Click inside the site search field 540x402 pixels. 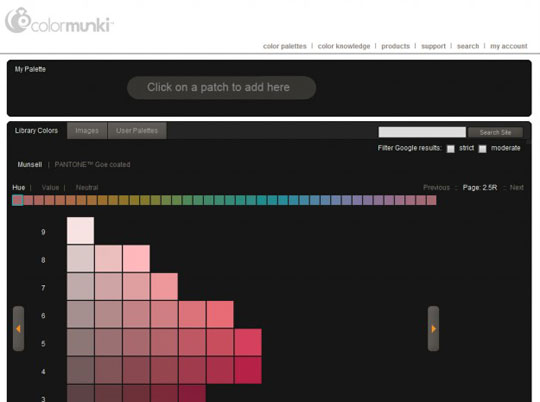click(422, 132)
